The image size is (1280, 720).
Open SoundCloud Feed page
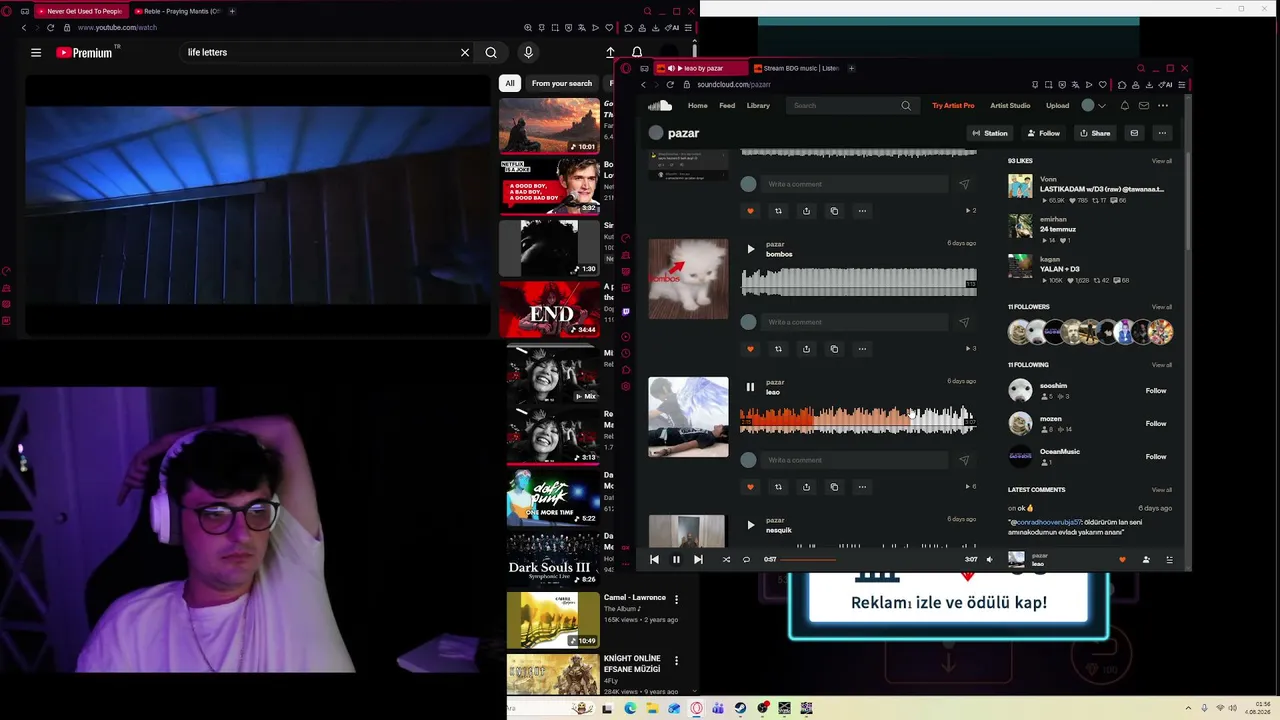coord(727,105)
